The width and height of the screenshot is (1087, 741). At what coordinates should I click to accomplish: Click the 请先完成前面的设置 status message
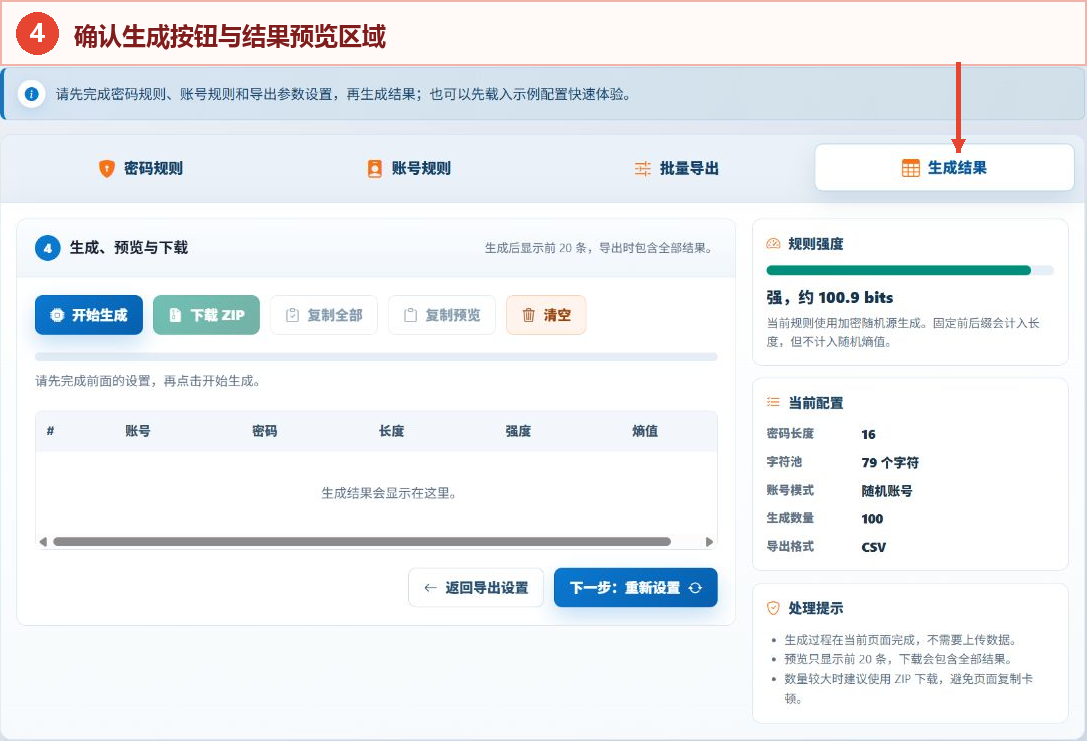point(148,381)
